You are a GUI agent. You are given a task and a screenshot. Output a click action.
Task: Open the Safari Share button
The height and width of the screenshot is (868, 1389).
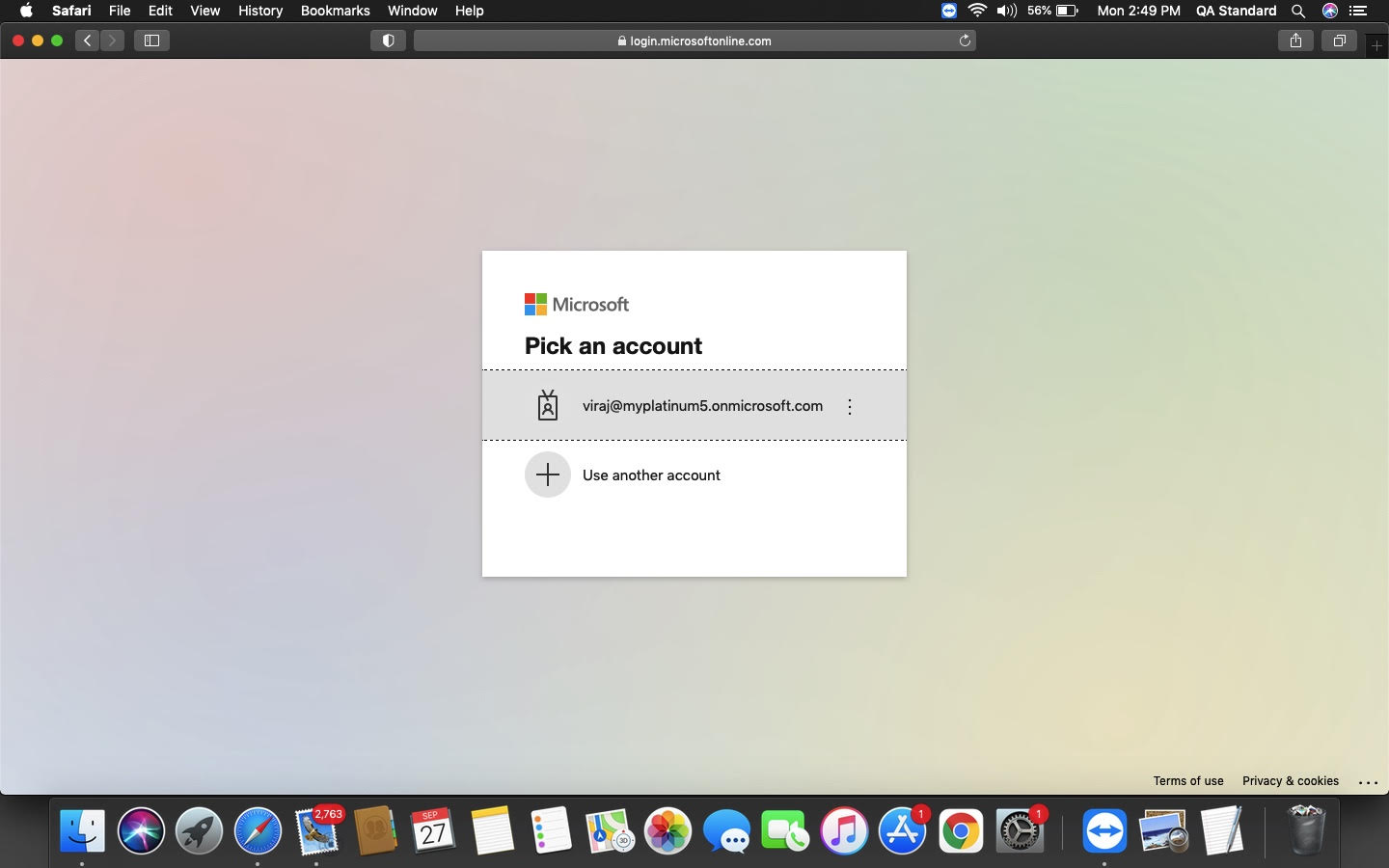coord(1295,41)
